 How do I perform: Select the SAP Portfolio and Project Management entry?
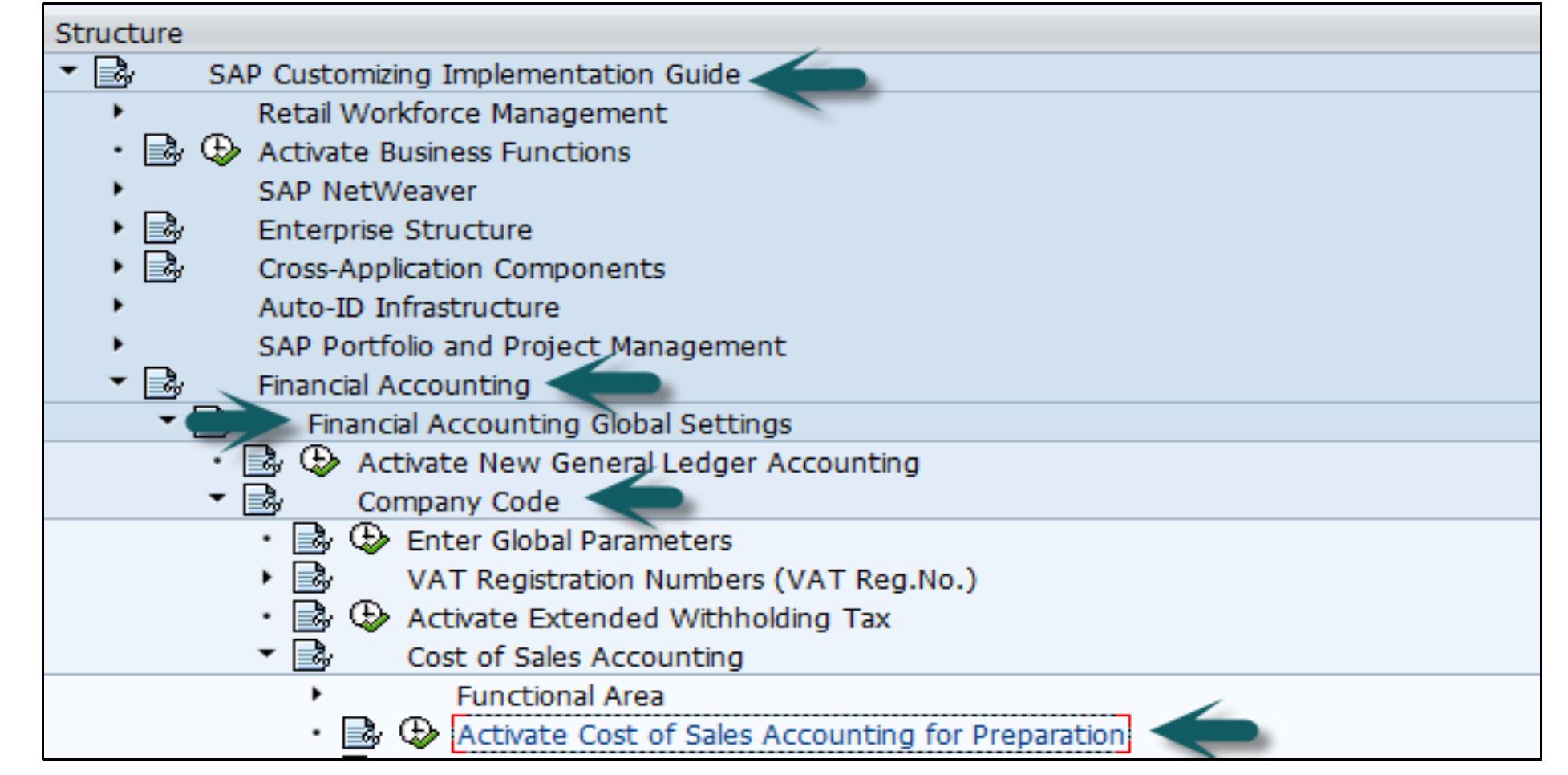[x=521, y=347]
